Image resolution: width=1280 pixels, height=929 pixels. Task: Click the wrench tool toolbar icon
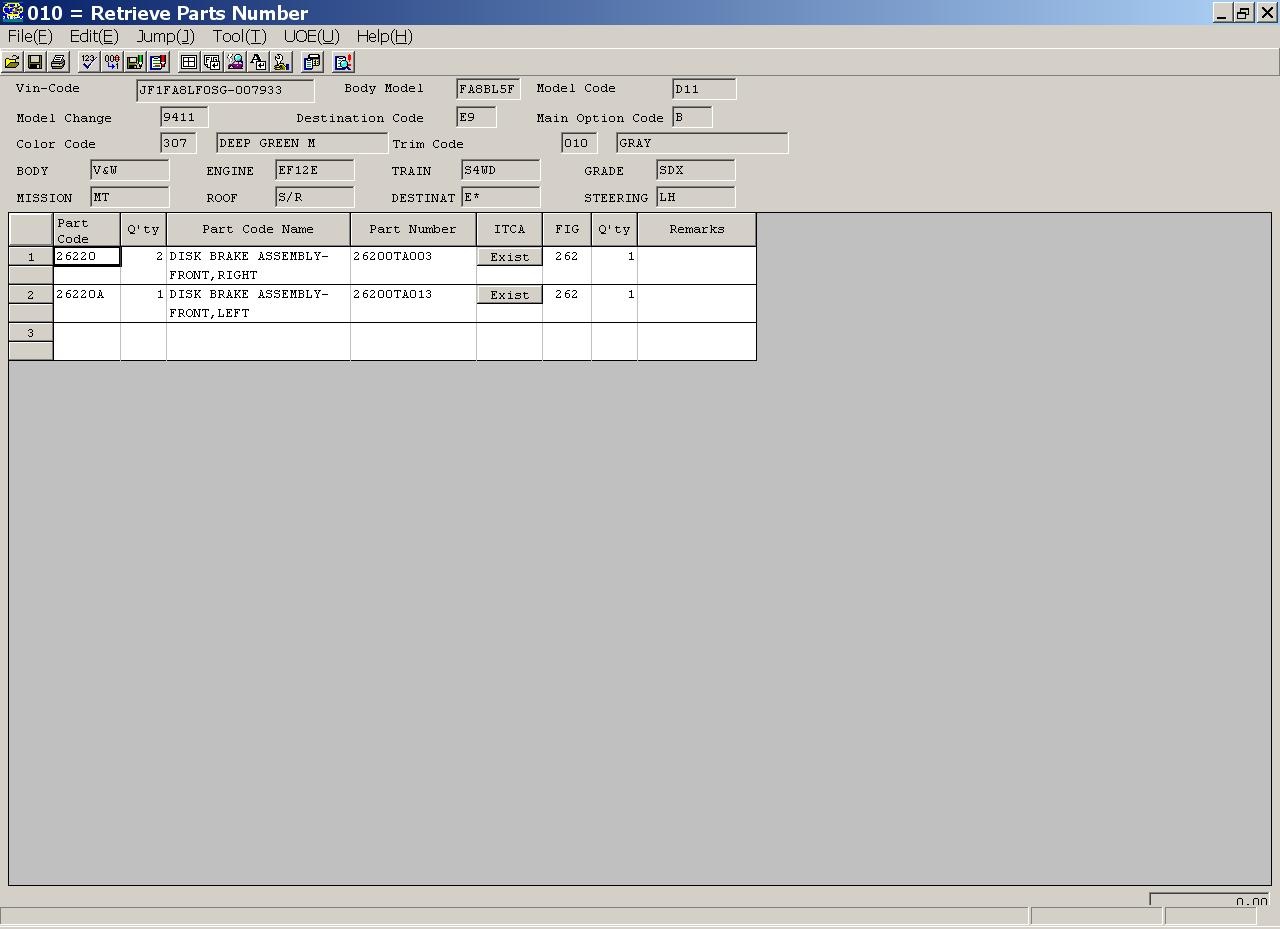[x=281, y=62]
